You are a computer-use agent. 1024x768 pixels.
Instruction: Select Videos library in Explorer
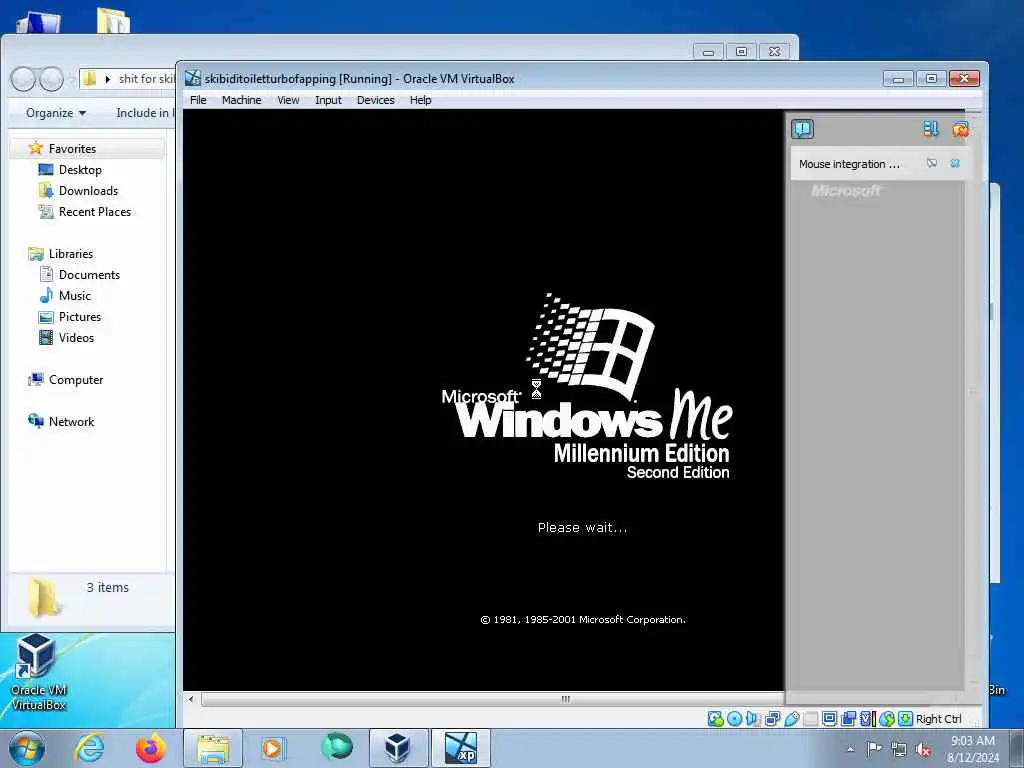pyautogui.click(x=76, y=338)
